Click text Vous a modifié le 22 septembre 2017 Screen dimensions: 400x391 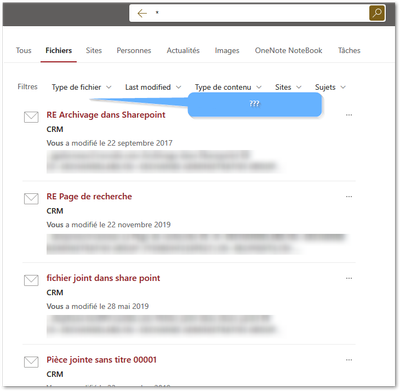(x=109, y=143)
